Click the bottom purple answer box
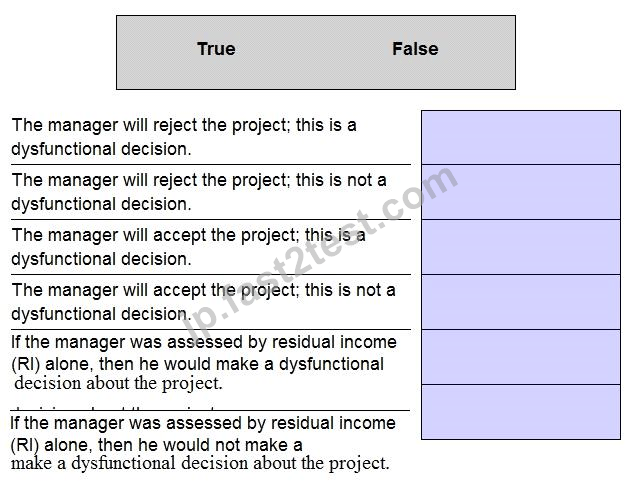The height and width of the screenshot is (503, 640). pyautogui.click(x=521, y=412)
